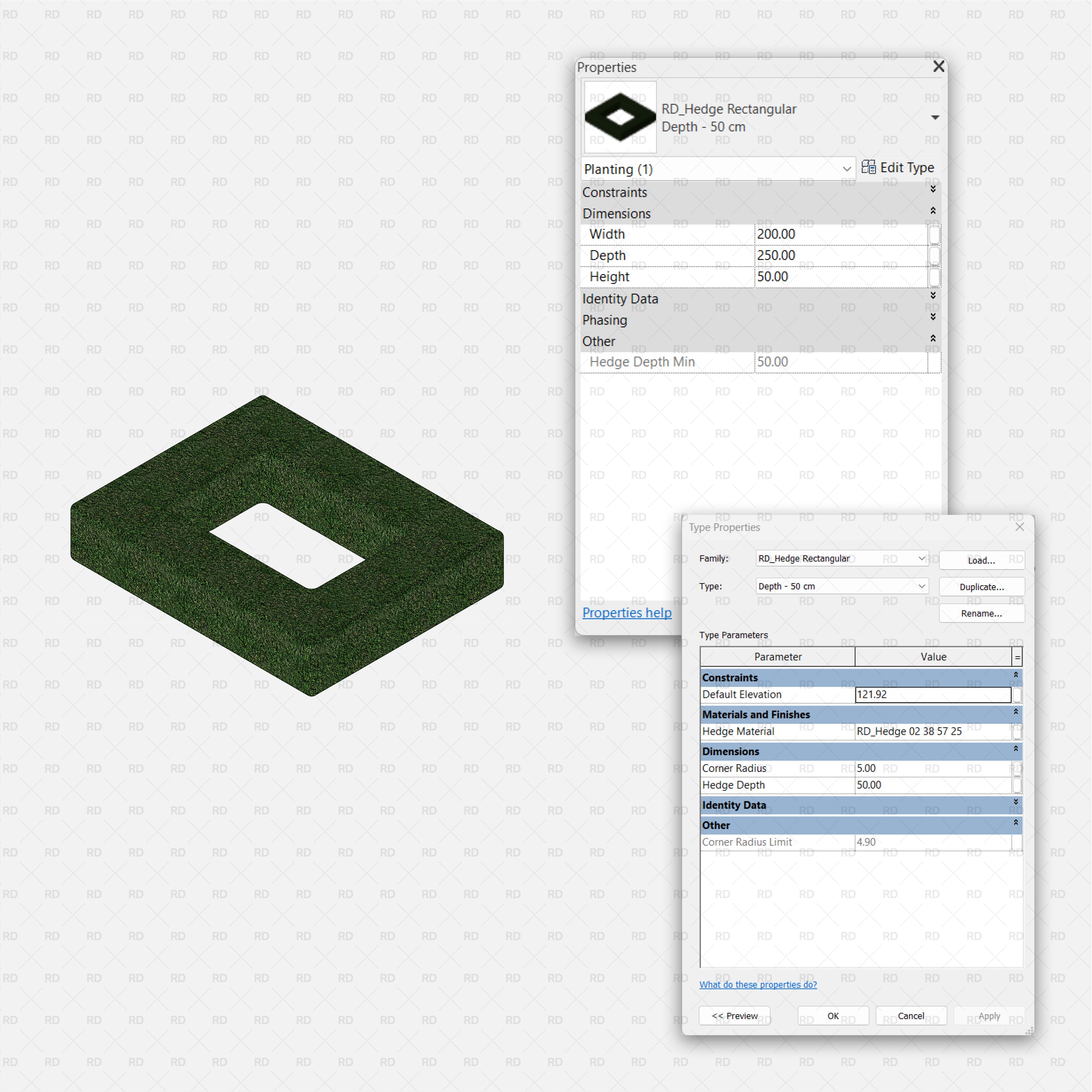Screen dimensions: 1092x1092
Task: Click the Width associate parameter button
Action: pyautogui.click(x=934, y=234)
